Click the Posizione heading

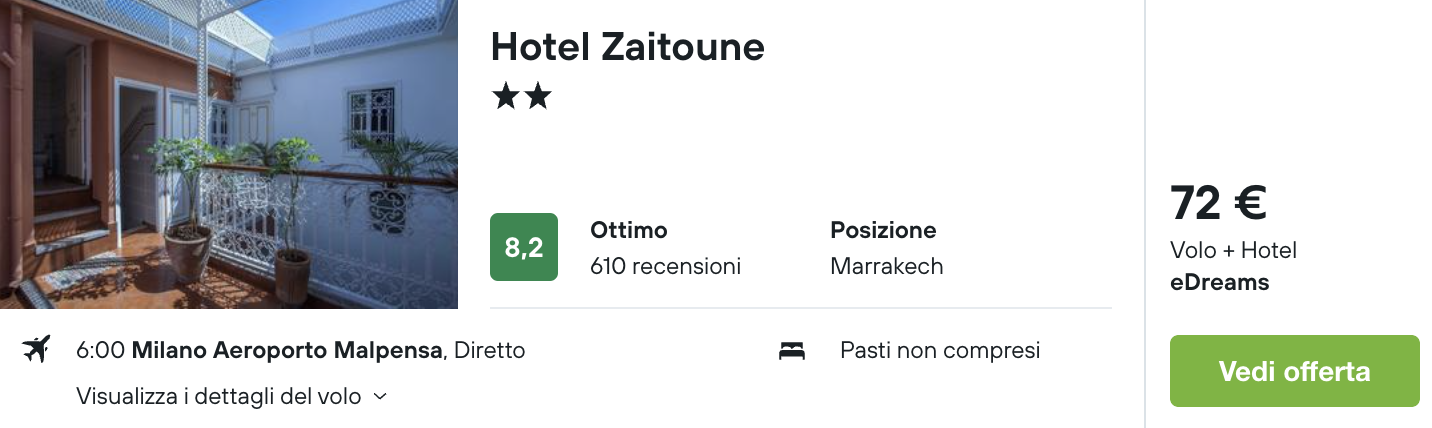(x=883, y=230)
